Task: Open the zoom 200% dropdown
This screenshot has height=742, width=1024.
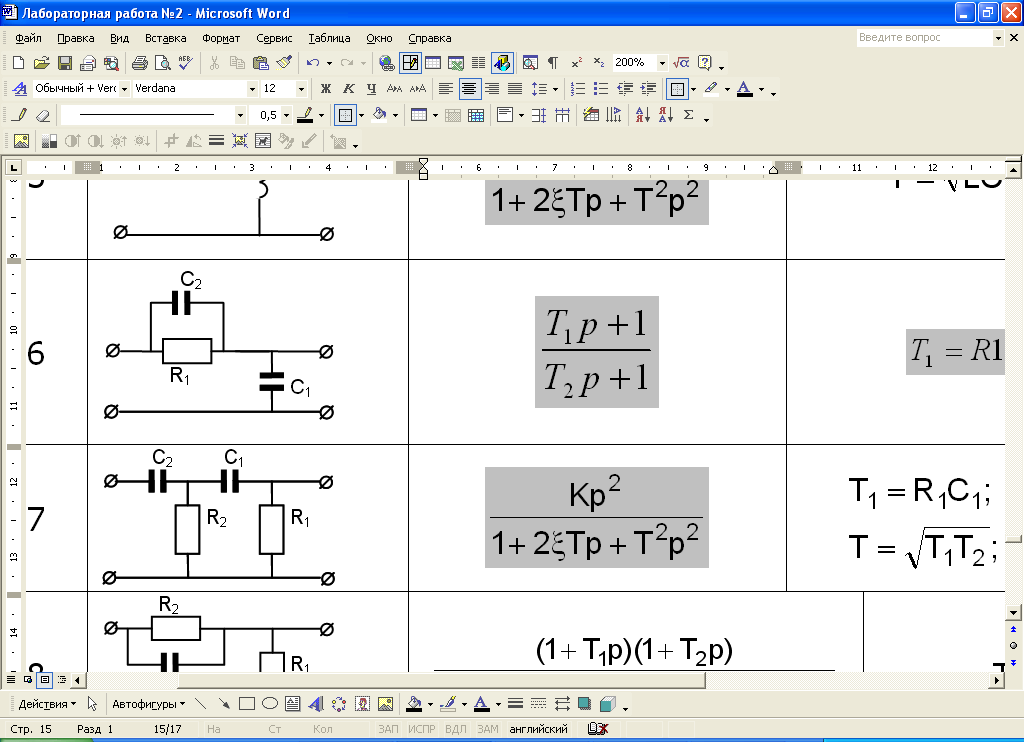Action: click(662, 63)
